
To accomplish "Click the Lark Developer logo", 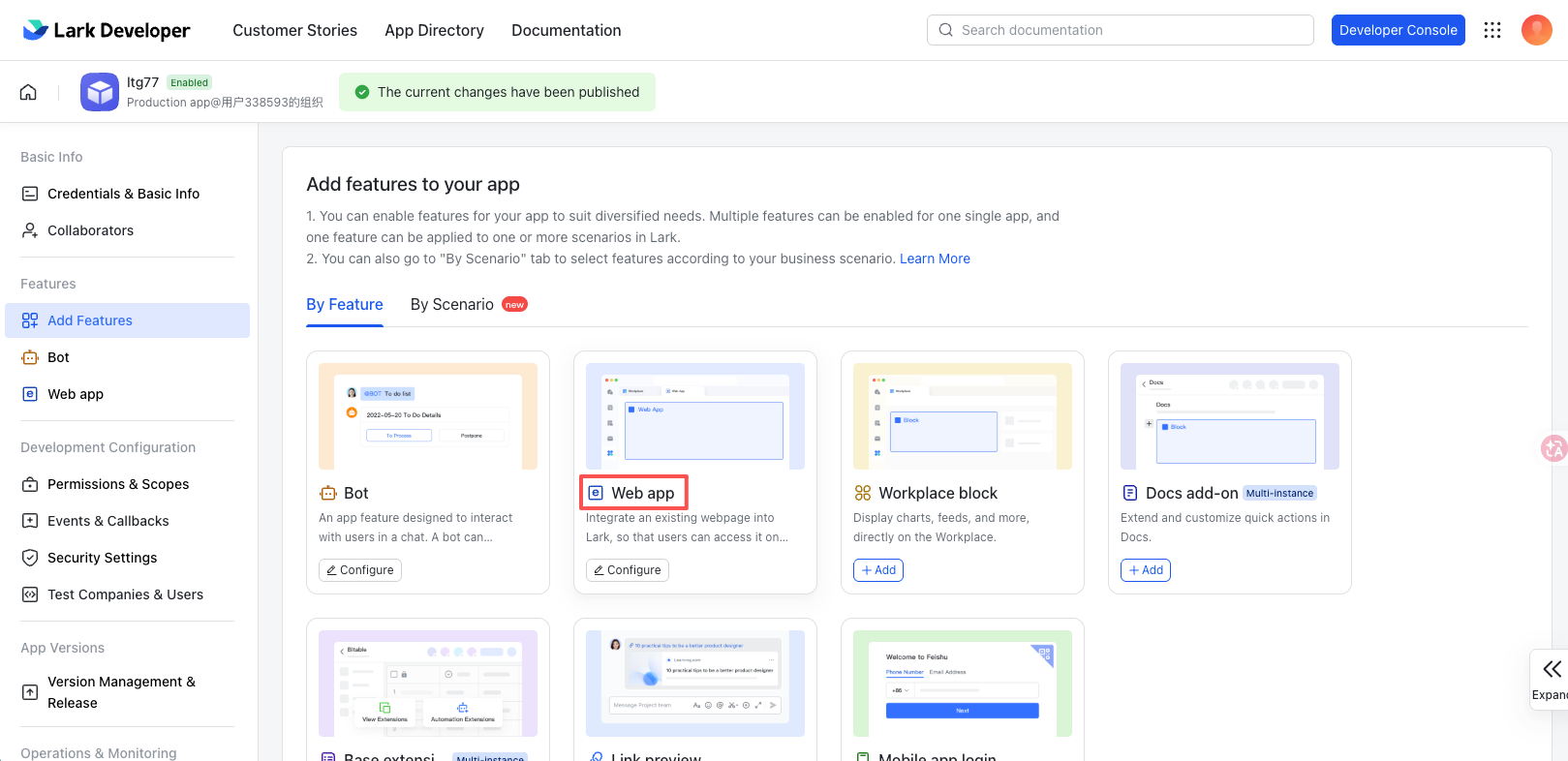I will click(107, 30).
